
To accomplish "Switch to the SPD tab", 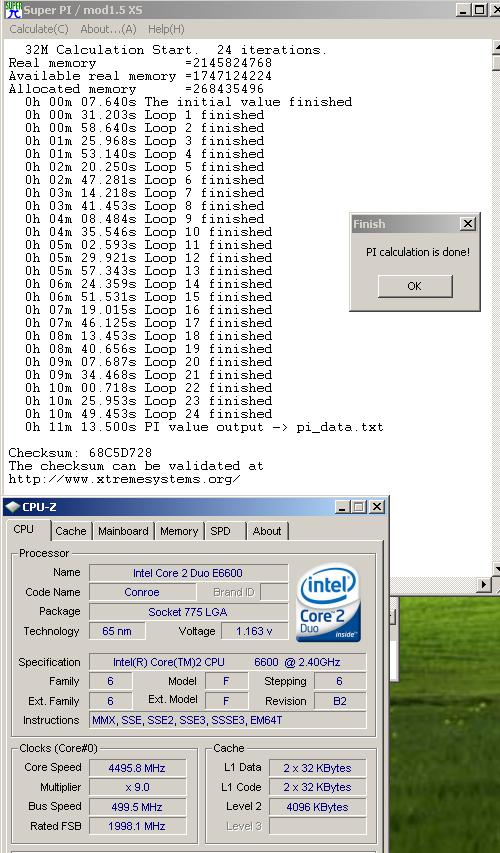I will 220,531.
